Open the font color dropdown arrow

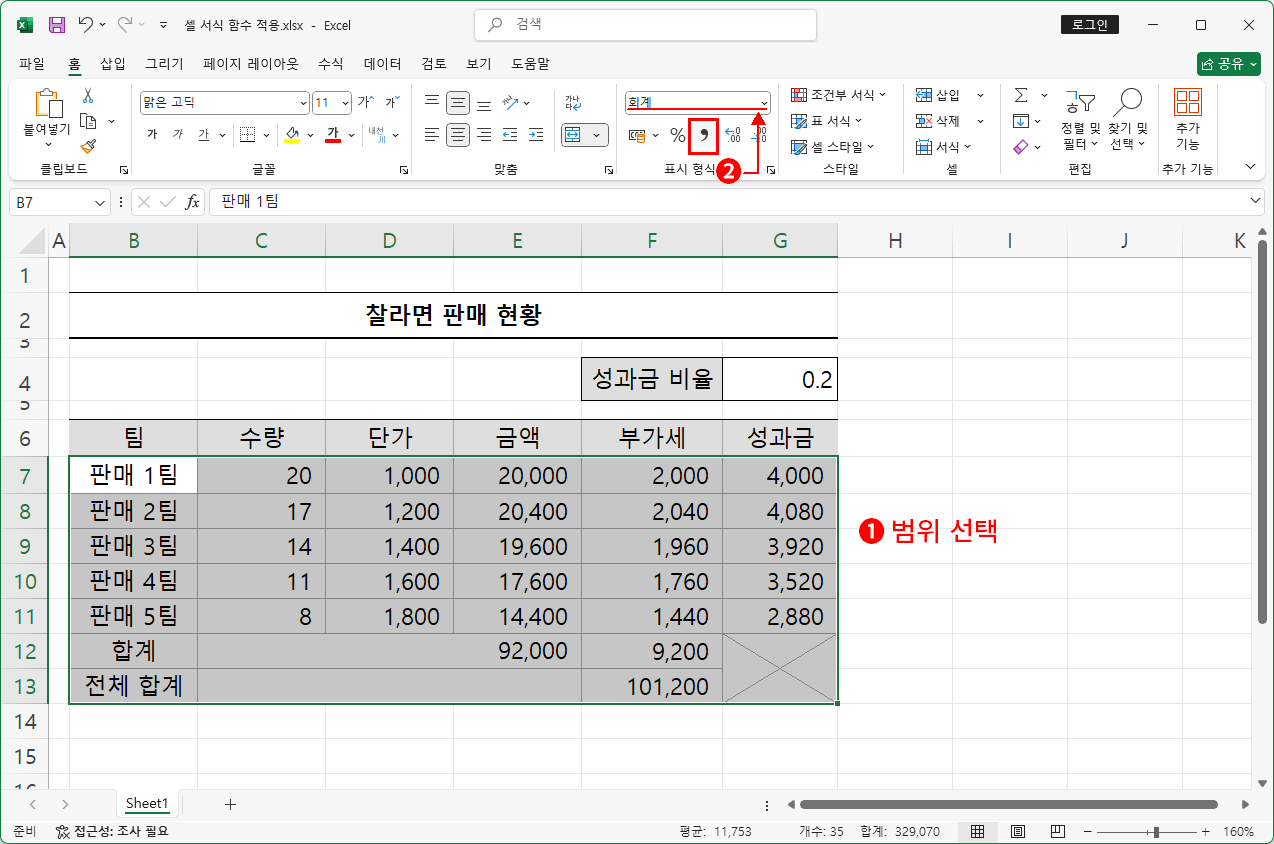[x=352, y=135]
